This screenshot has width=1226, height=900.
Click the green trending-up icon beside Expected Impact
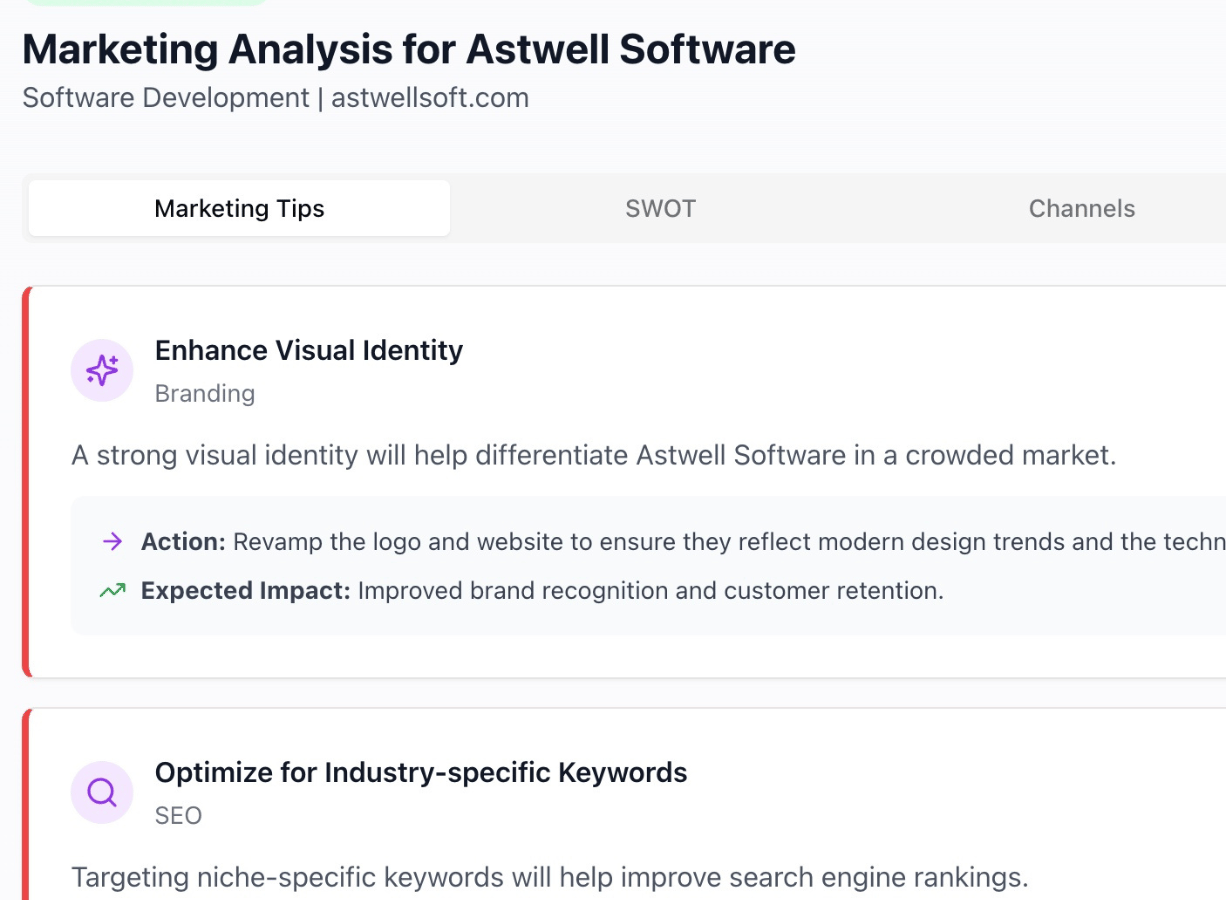[x=113, y=591]
